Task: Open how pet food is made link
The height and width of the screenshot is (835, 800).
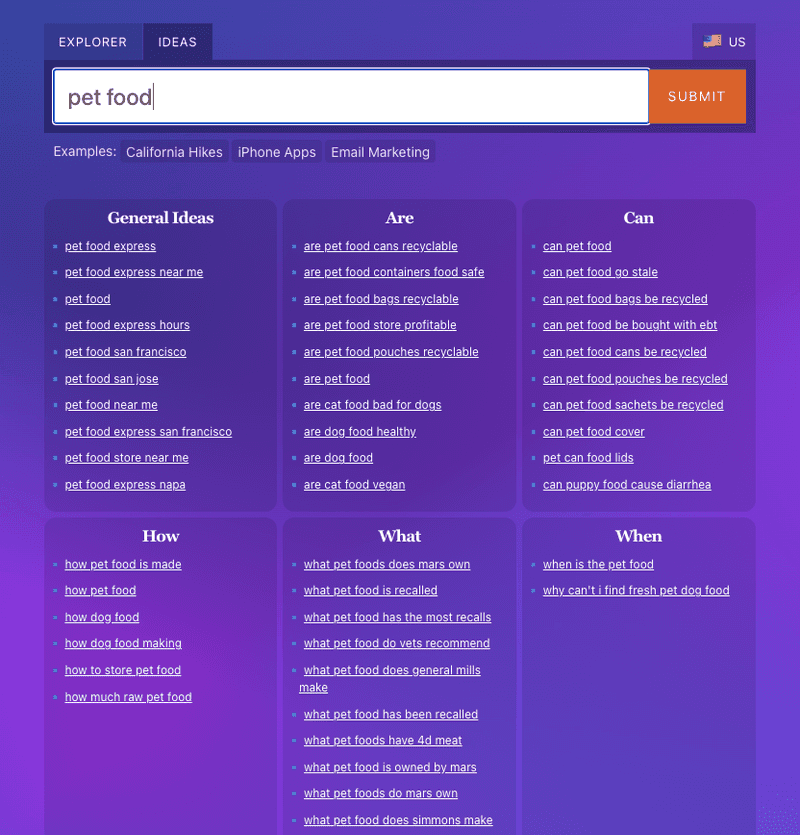Action: point(123,564)
